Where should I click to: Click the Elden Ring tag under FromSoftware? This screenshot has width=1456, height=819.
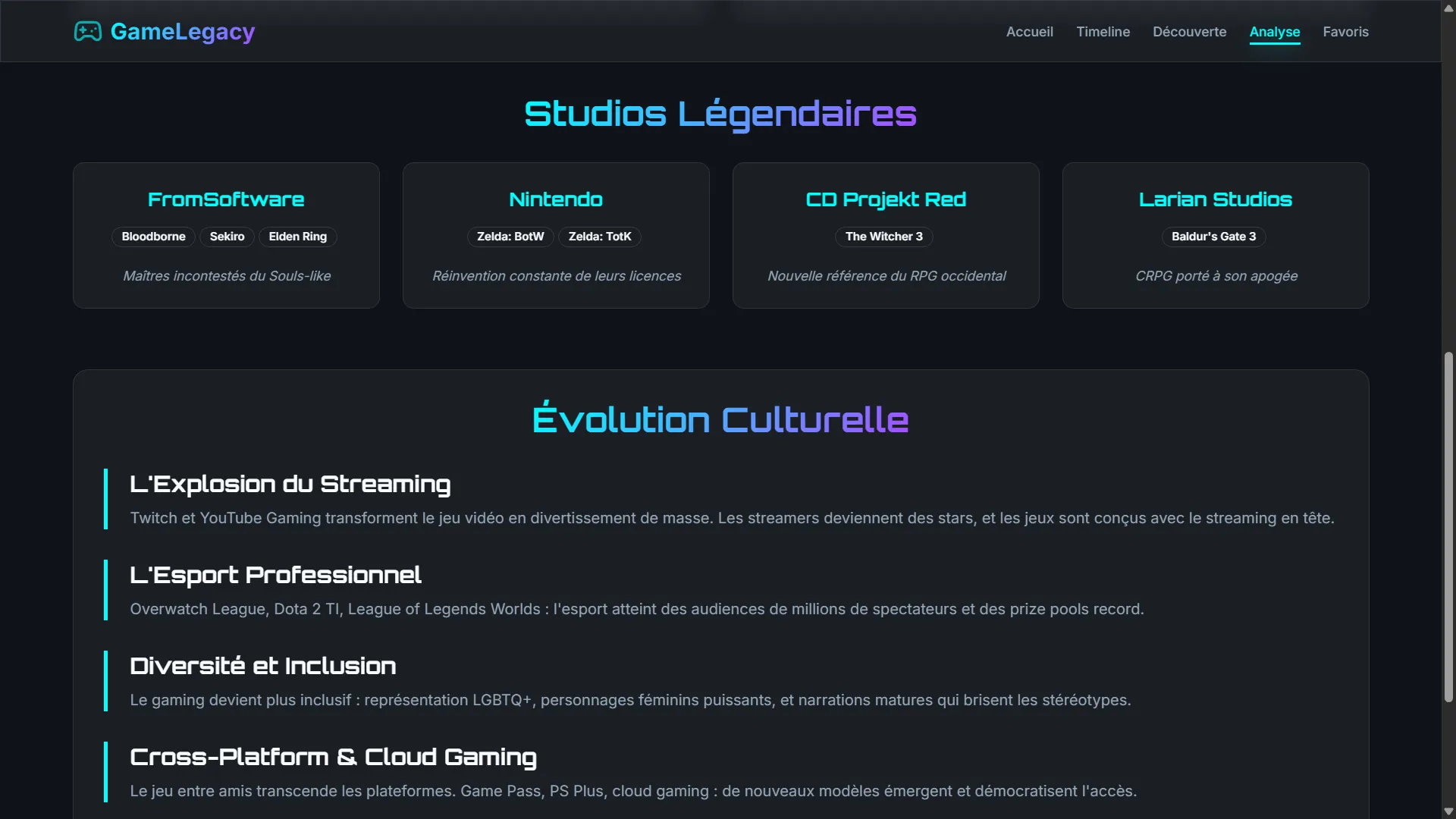[297, 237]
